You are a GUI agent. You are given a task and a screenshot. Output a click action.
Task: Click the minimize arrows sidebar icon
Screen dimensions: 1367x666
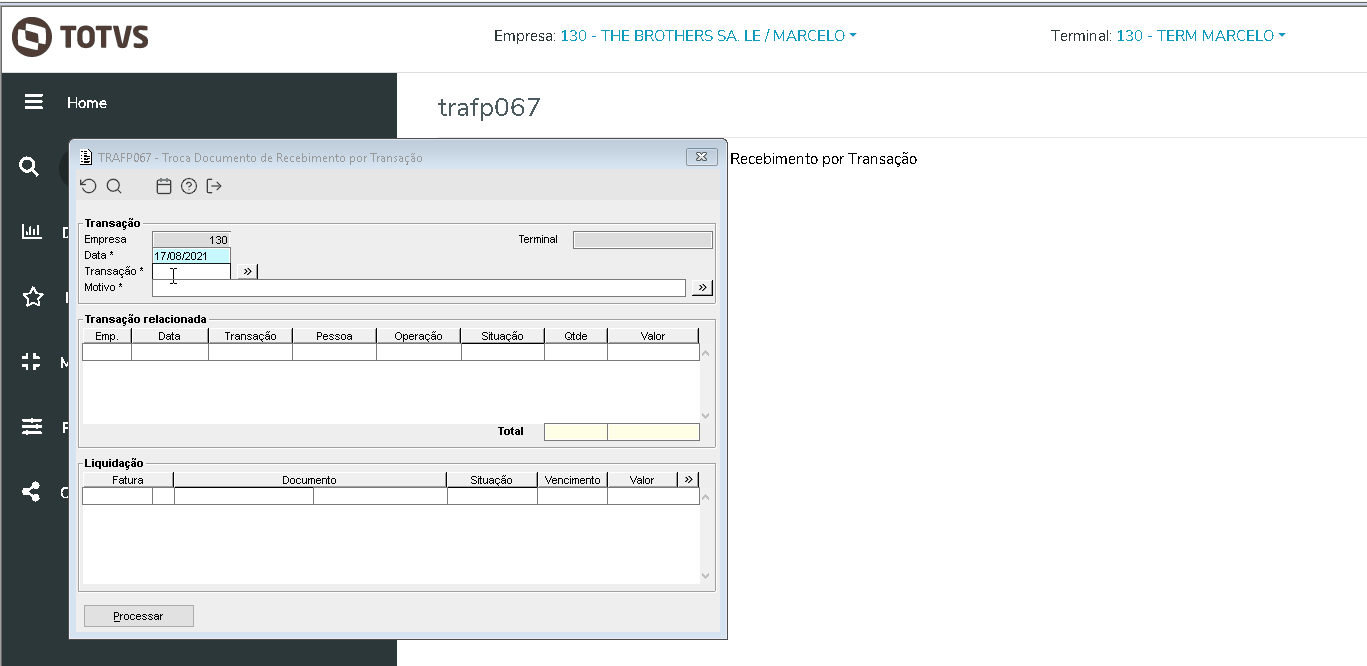pyautogui.click(x=32, y=362)
